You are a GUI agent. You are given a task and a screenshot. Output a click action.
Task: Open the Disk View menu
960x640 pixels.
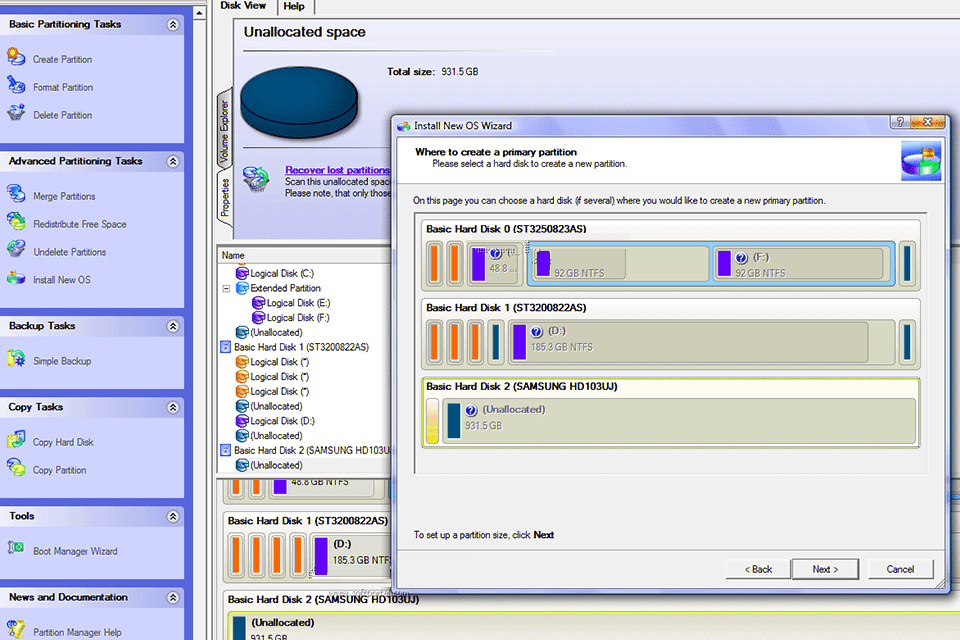click(x=243, y=5)
